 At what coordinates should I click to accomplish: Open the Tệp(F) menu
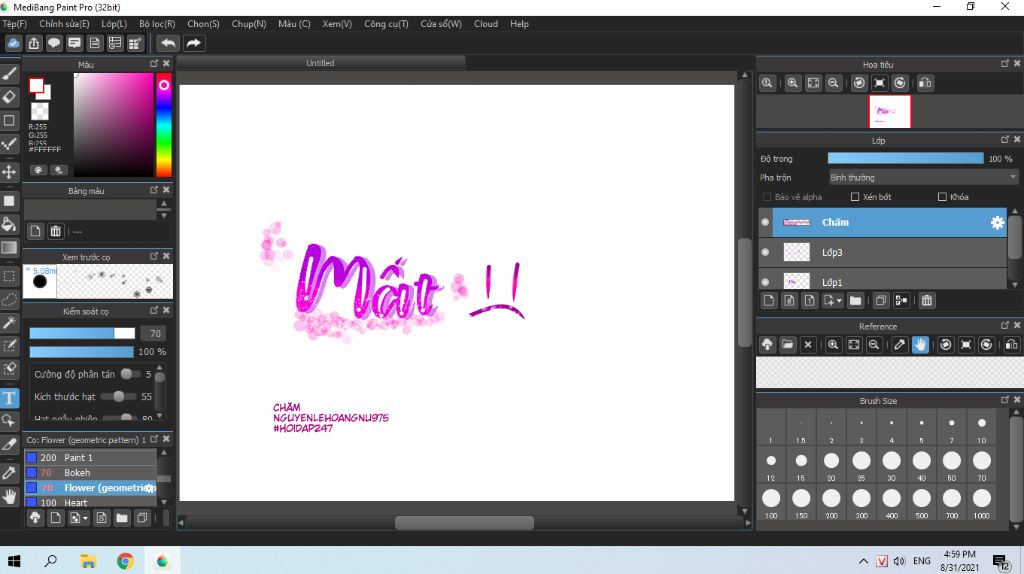point(14,24)
